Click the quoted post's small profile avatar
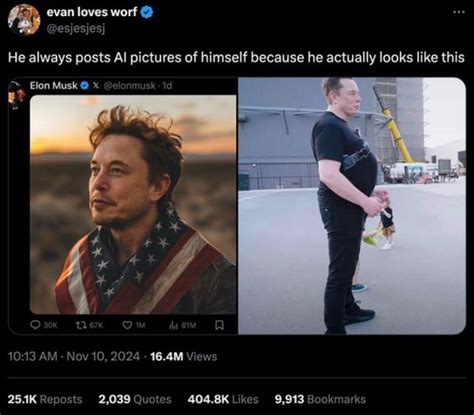Image resolution: width=474 pixels, height=415 pixels. [x=17, y=94]
